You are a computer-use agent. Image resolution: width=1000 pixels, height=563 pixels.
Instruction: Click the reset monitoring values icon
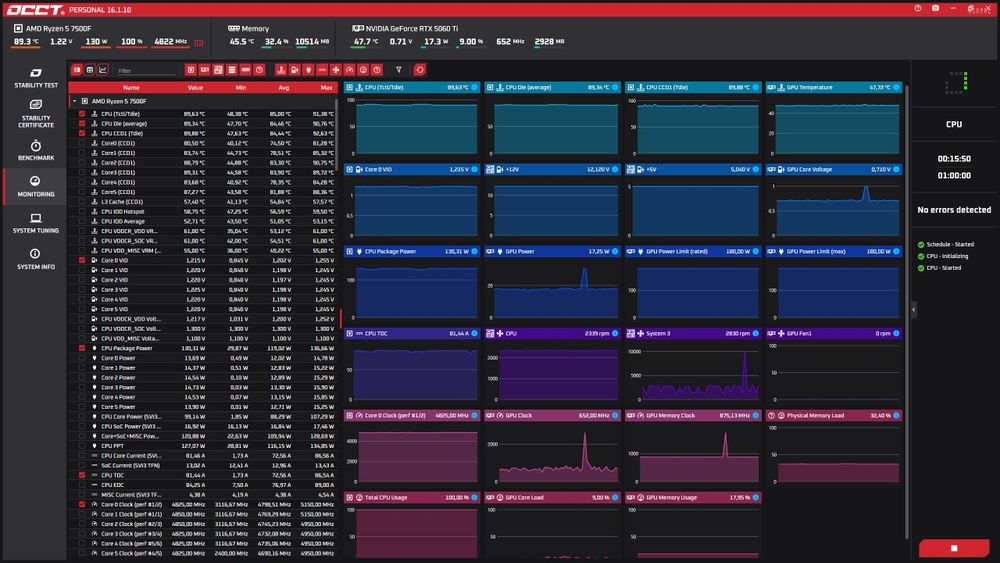pos(419,69)
